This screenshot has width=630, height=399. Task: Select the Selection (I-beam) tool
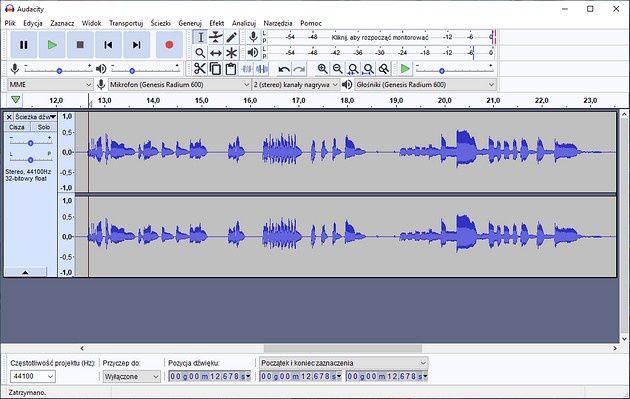[x=200, y=37]
